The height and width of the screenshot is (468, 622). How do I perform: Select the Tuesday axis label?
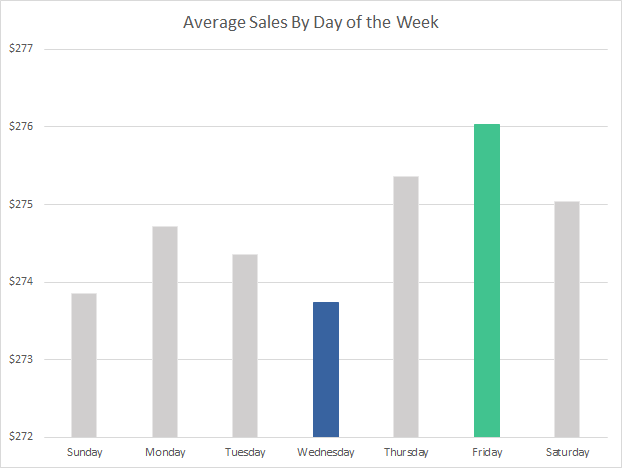click(245, 452)
